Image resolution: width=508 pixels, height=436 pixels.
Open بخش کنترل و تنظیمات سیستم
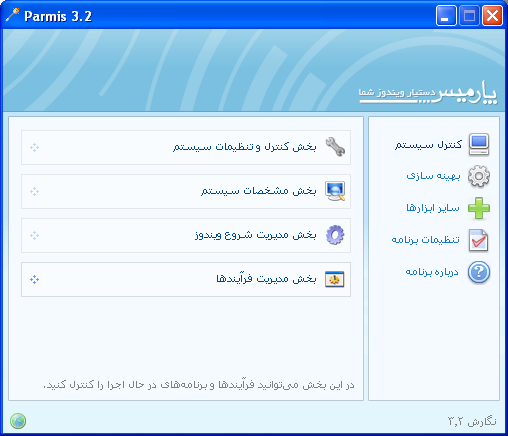[186, 147]
